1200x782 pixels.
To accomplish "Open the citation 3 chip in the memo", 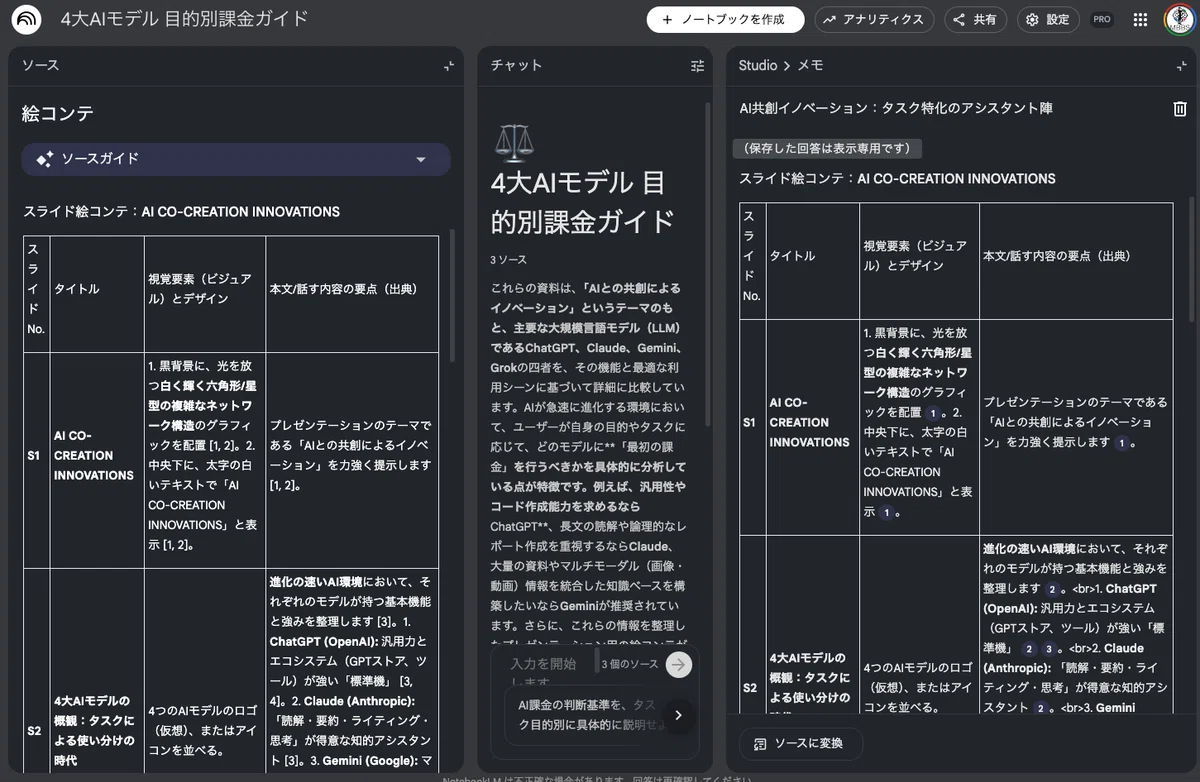I will tap(1047, 649).
